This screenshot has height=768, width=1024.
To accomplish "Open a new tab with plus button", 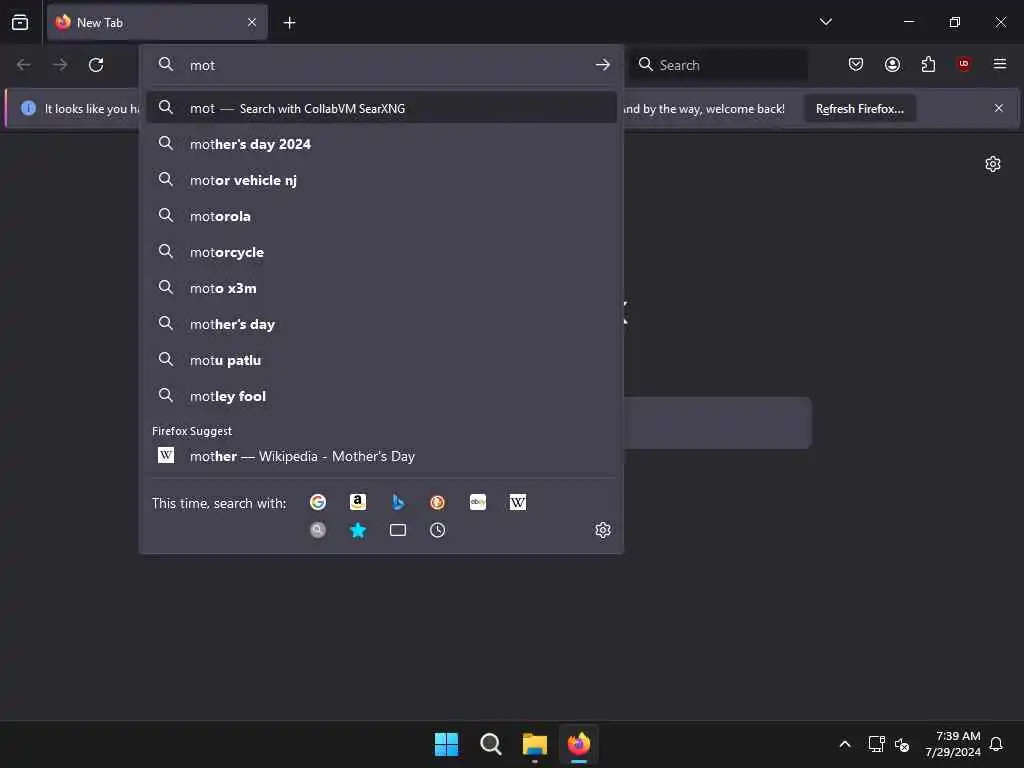I will (x=289, y=23).
